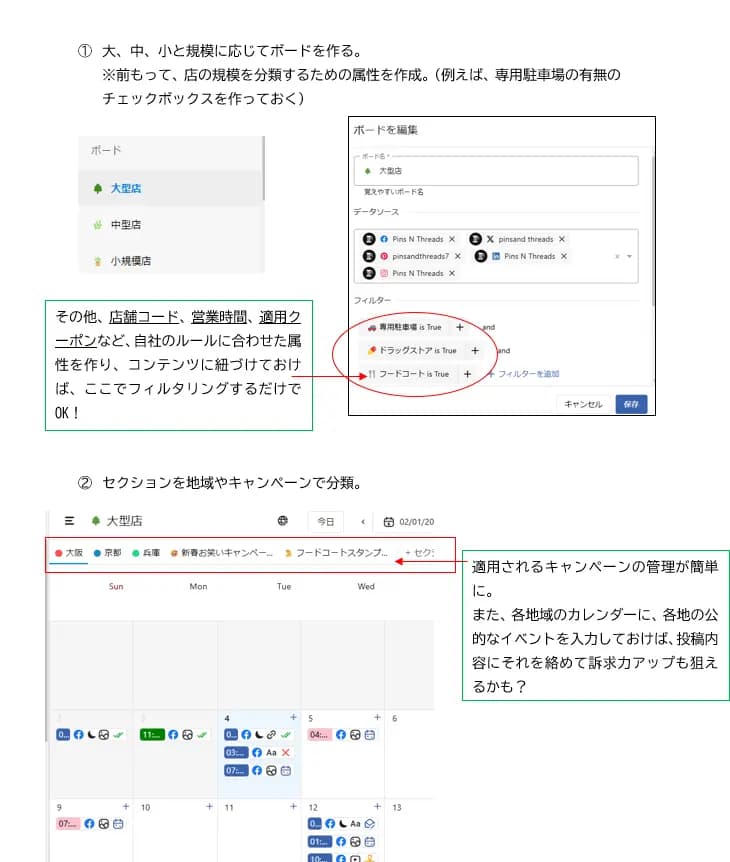Viewport: 730px width, 862px height.
Task: Open the 新春お笑いキャンペーン section tab
Action: 222,552
